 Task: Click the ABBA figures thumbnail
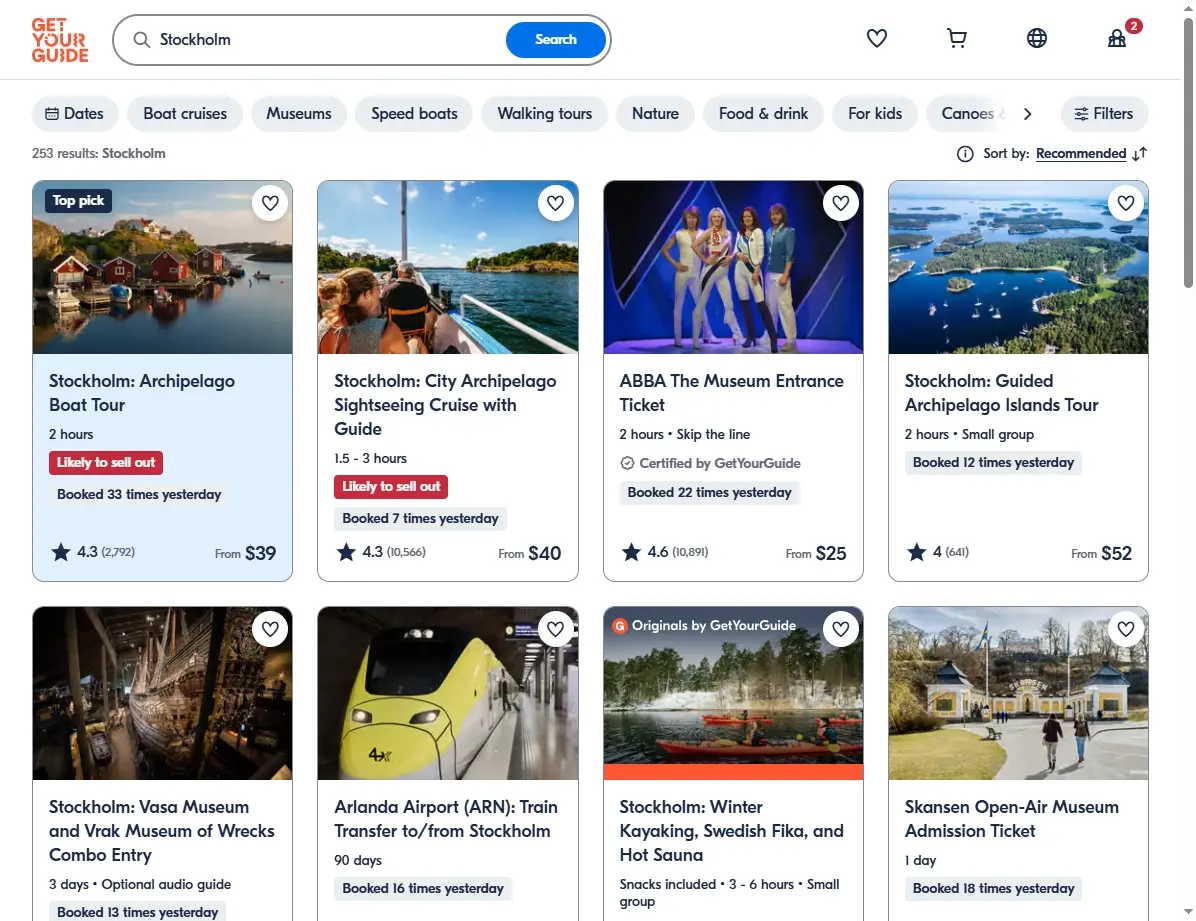click(733, 268)
